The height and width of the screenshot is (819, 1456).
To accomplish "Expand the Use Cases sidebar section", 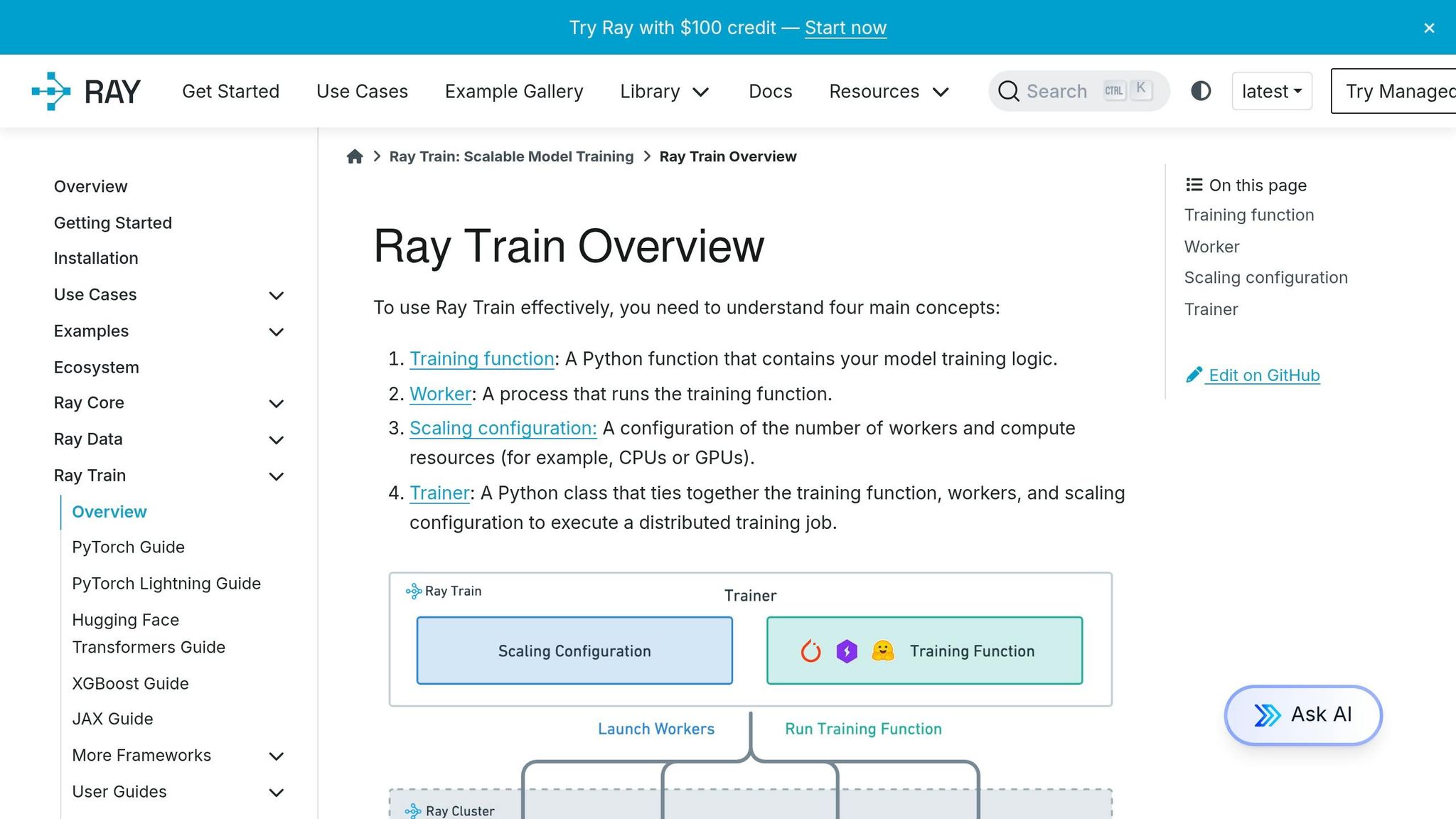I will [x=277, y=295].
